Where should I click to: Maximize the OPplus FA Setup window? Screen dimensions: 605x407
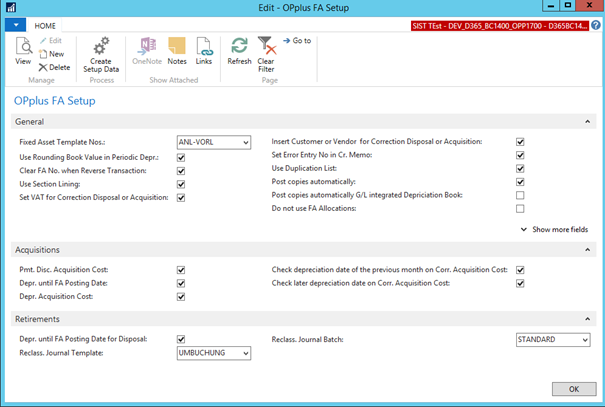pos(568,5)
